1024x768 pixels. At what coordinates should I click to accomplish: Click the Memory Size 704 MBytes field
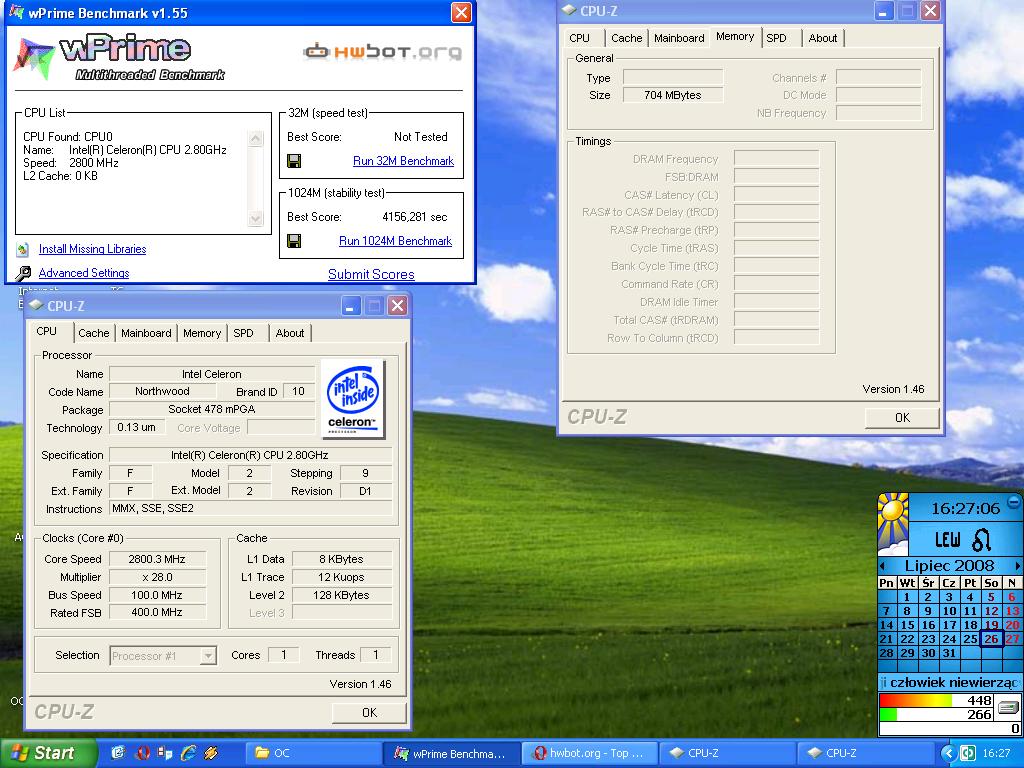click(x=673, y=95)
